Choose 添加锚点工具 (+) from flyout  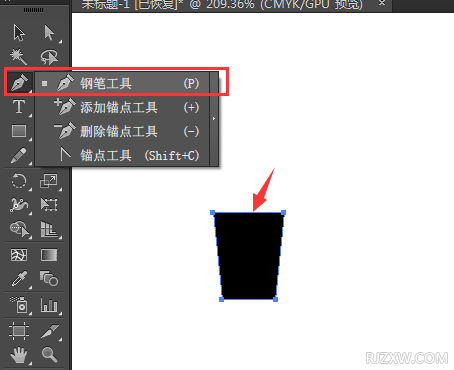(x=122, y=107)
